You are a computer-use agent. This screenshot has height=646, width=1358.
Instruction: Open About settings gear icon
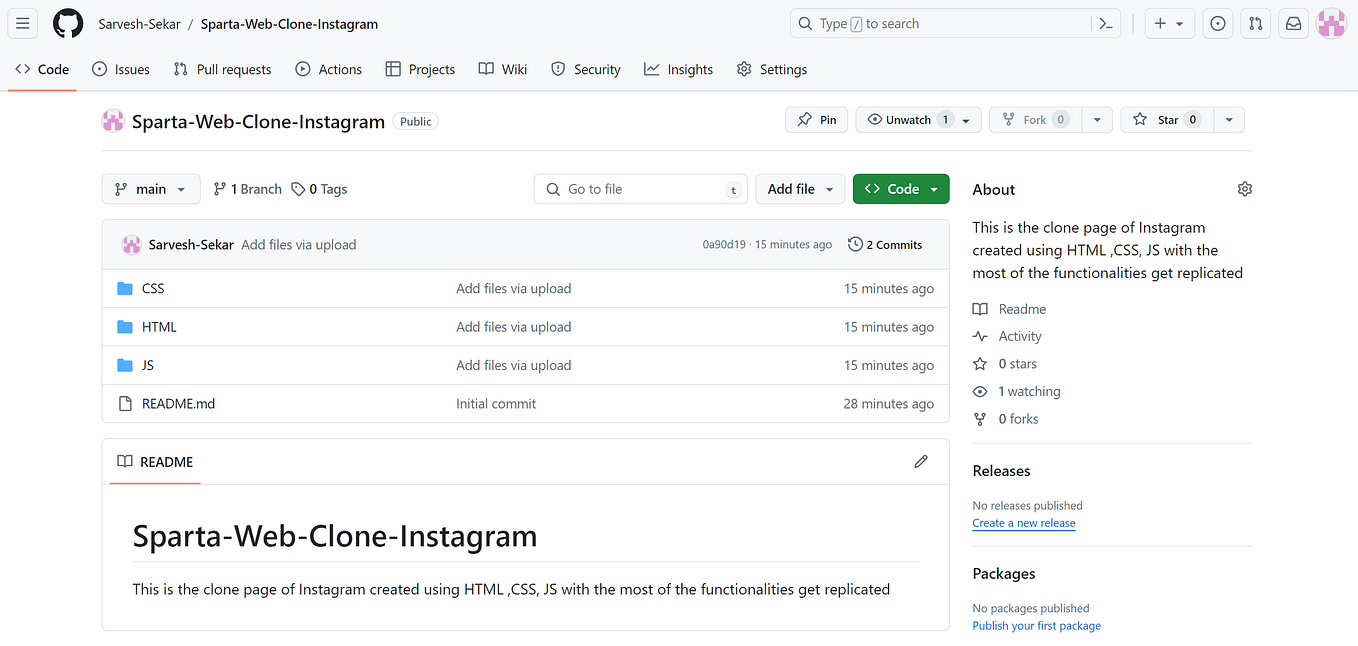coord(1244,189)
